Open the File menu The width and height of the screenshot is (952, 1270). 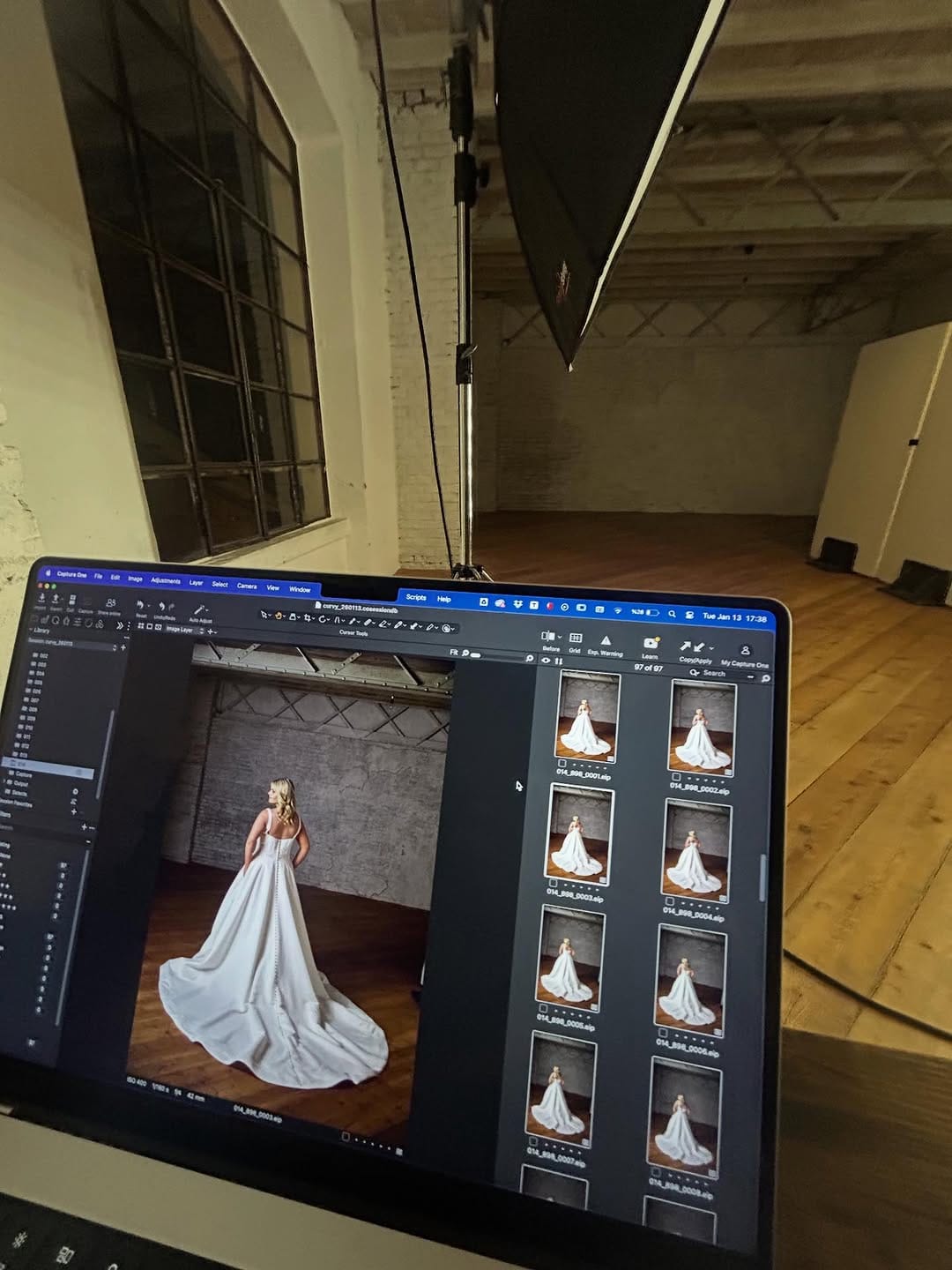click(98, 576)
